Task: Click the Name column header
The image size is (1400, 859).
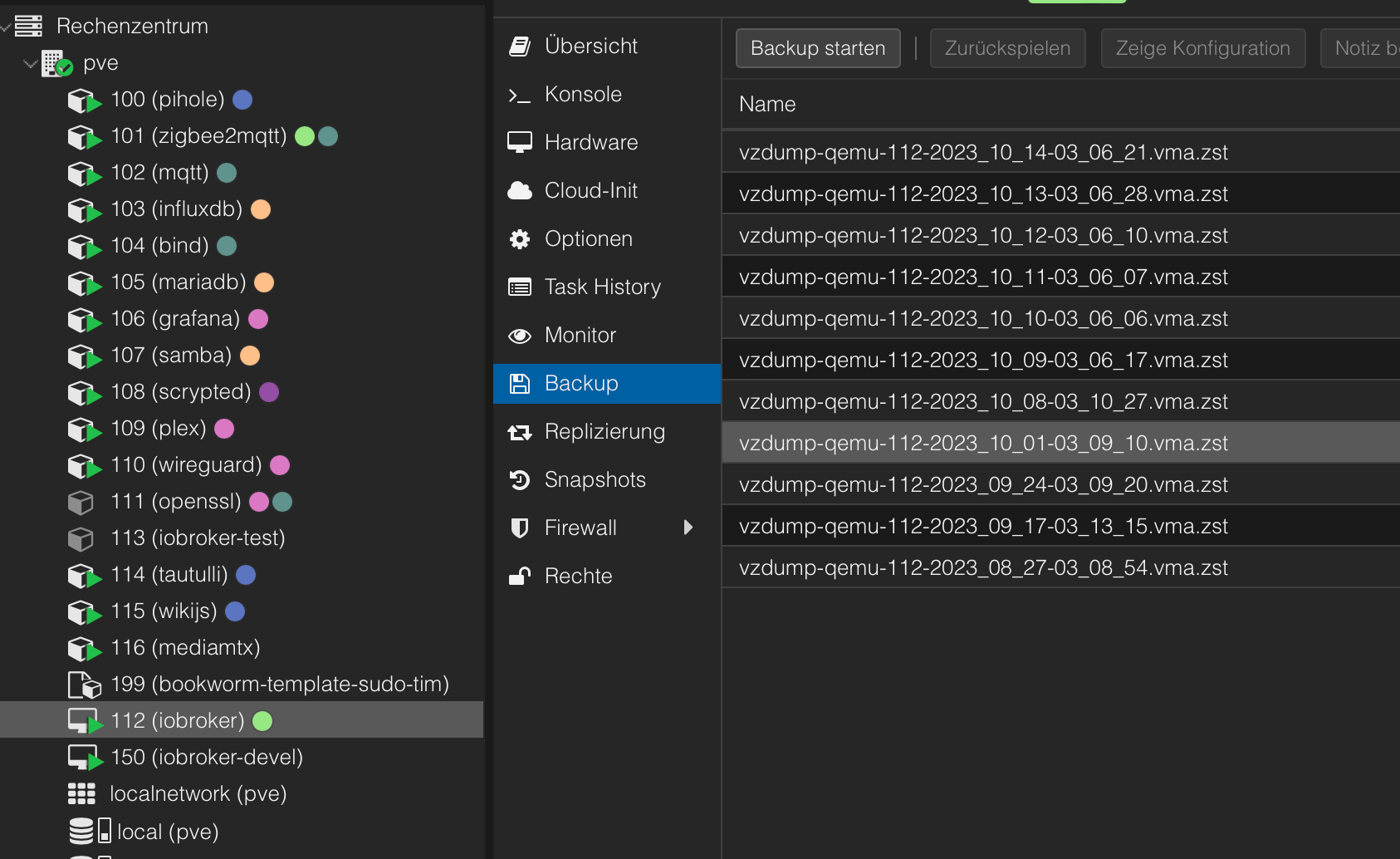Action: [767, 105]
